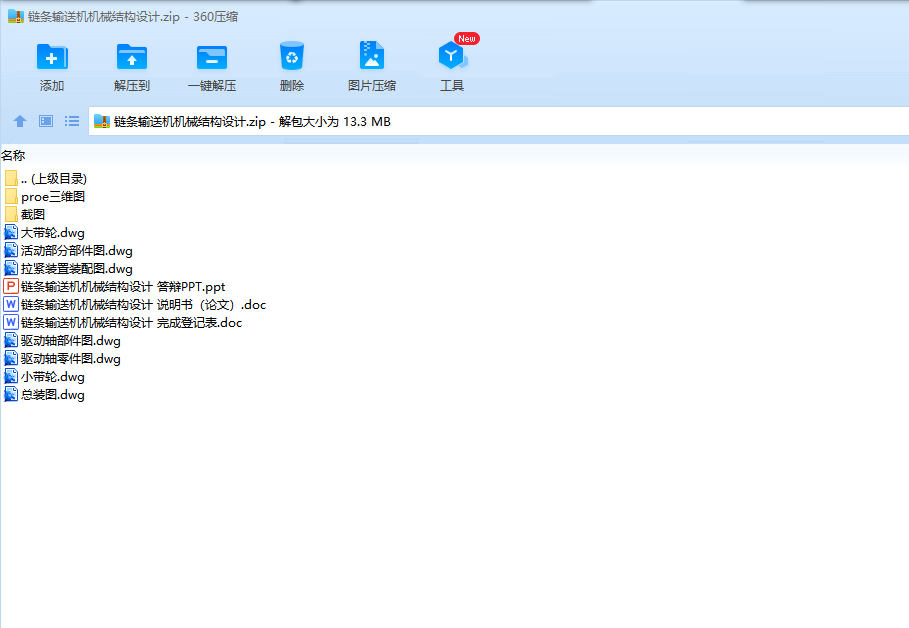Select the file 驱动轴部件图.dwg
The image size is (909, 628).
[x=63, y=340]
